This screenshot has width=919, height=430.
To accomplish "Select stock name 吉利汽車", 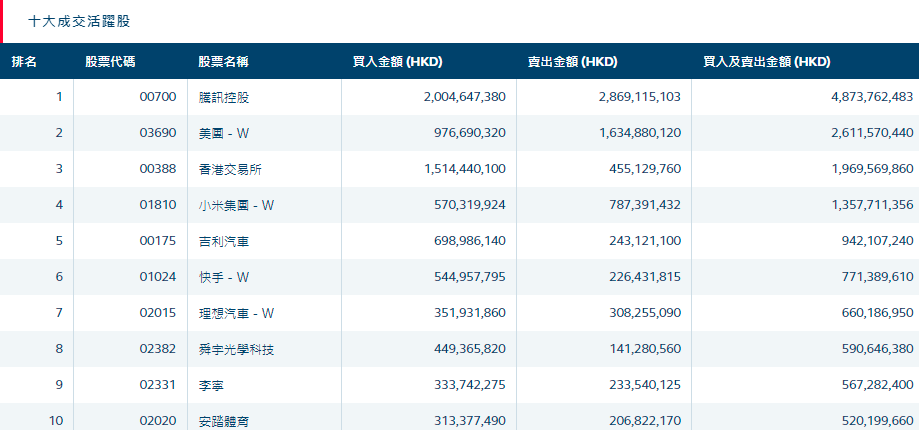I will coord(224,241).
